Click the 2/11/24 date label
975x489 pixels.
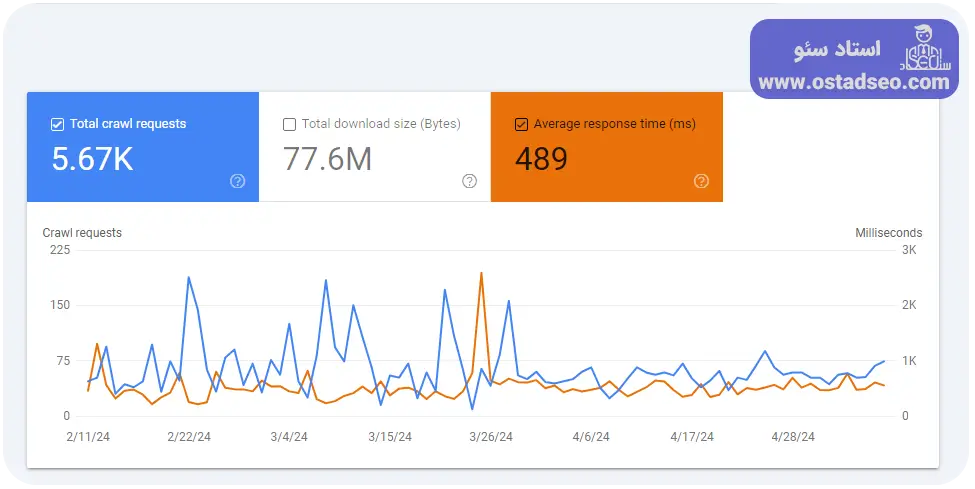[x=88, y=437]
